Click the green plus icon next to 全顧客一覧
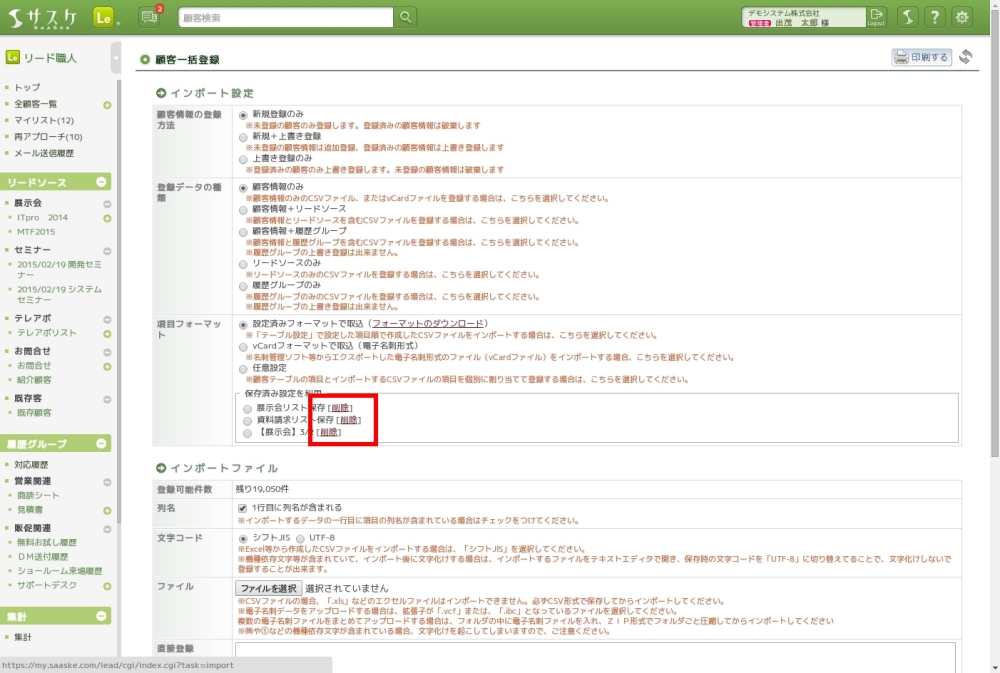 tap(107, 105)
